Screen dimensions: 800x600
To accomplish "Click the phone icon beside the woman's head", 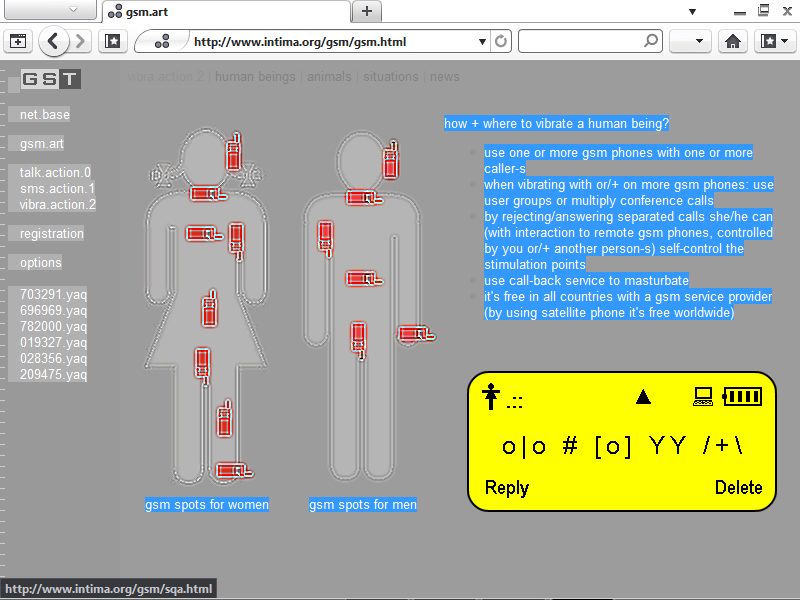I will pos(233,152).
